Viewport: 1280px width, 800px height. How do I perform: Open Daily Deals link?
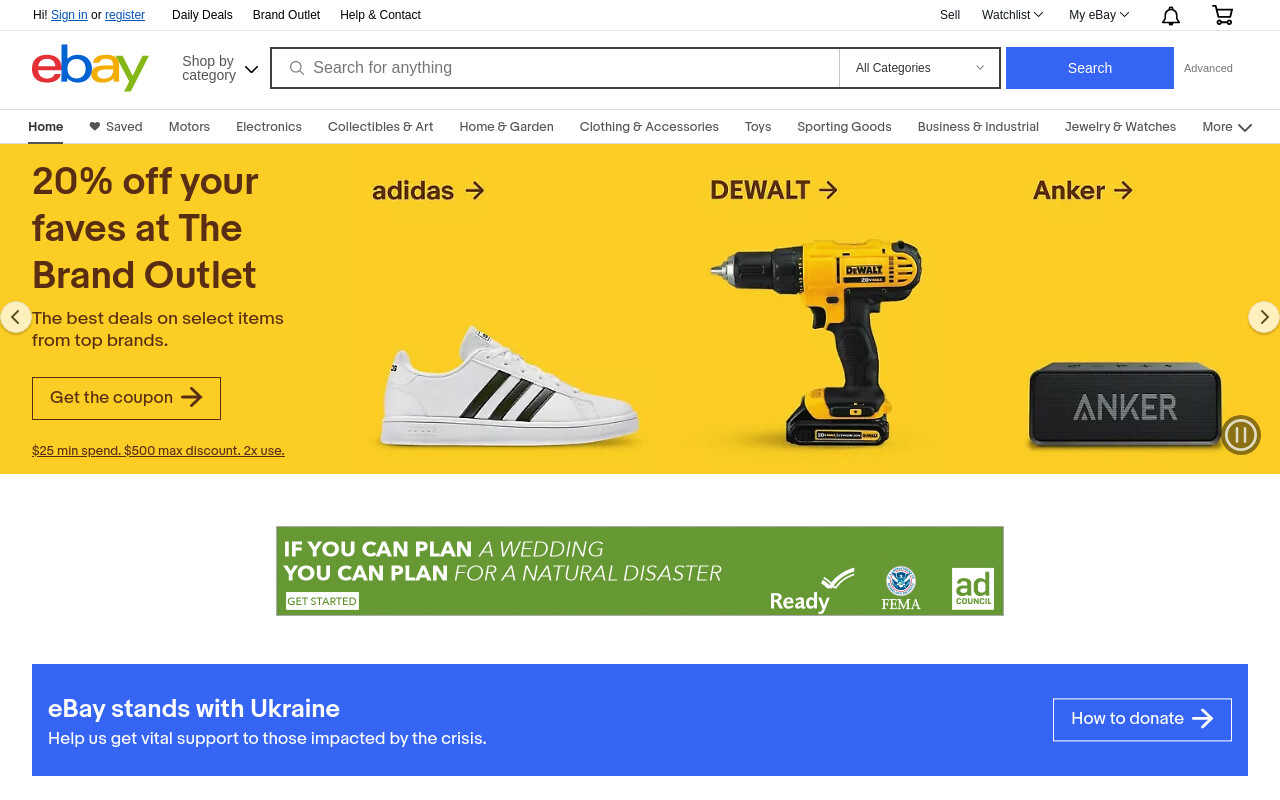pyautogui.click(x=202, y=15)
